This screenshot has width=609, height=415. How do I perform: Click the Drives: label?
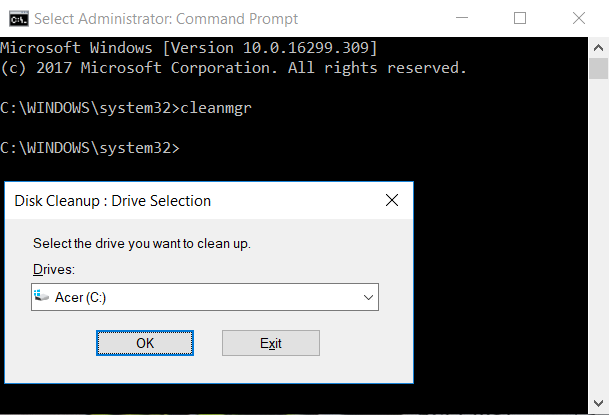(x=54, y=270)
